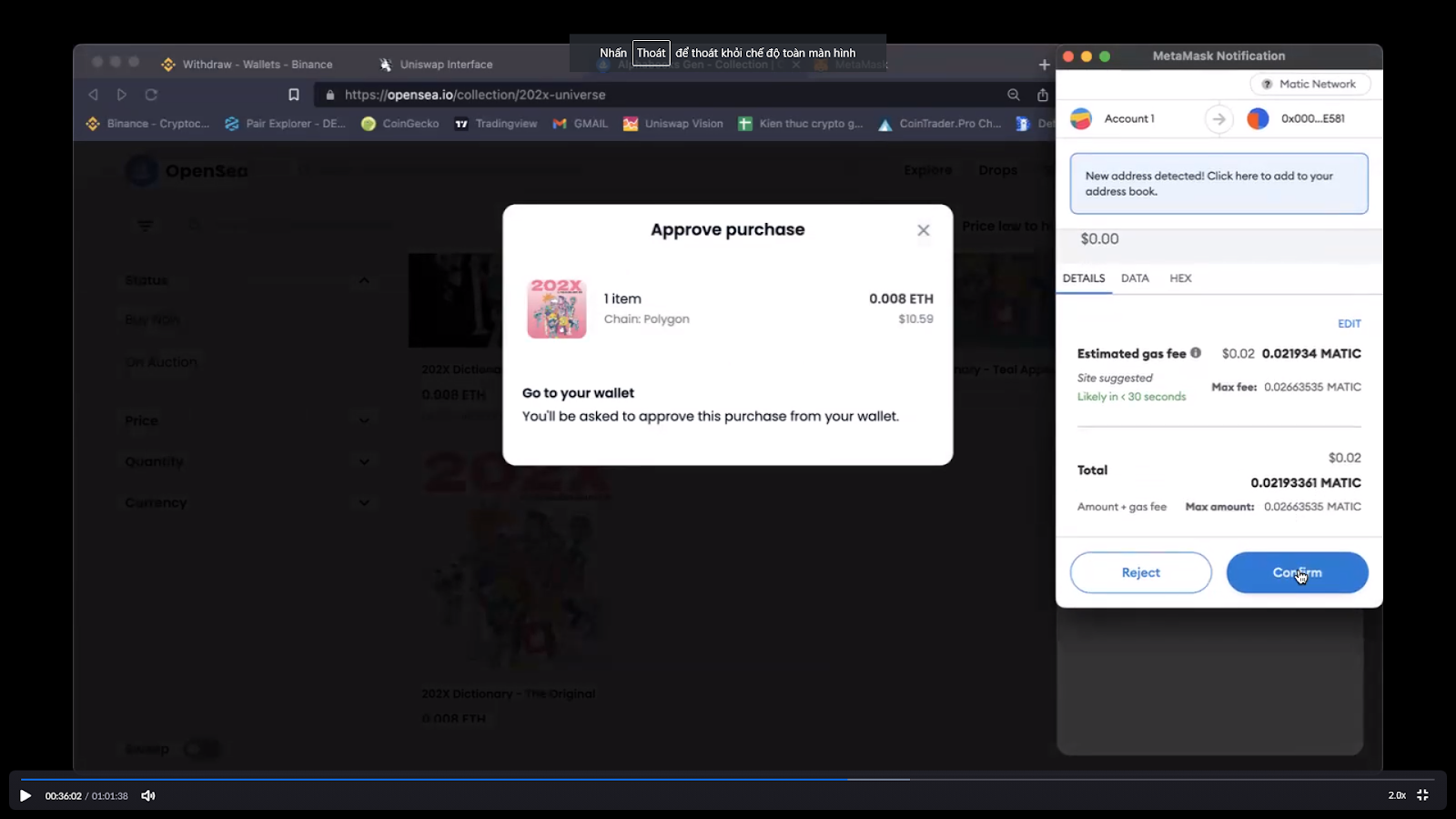The image size is (1456, 819).
Task: Change the 2.0x playback speed
Action: click(x=1397, y=795)
